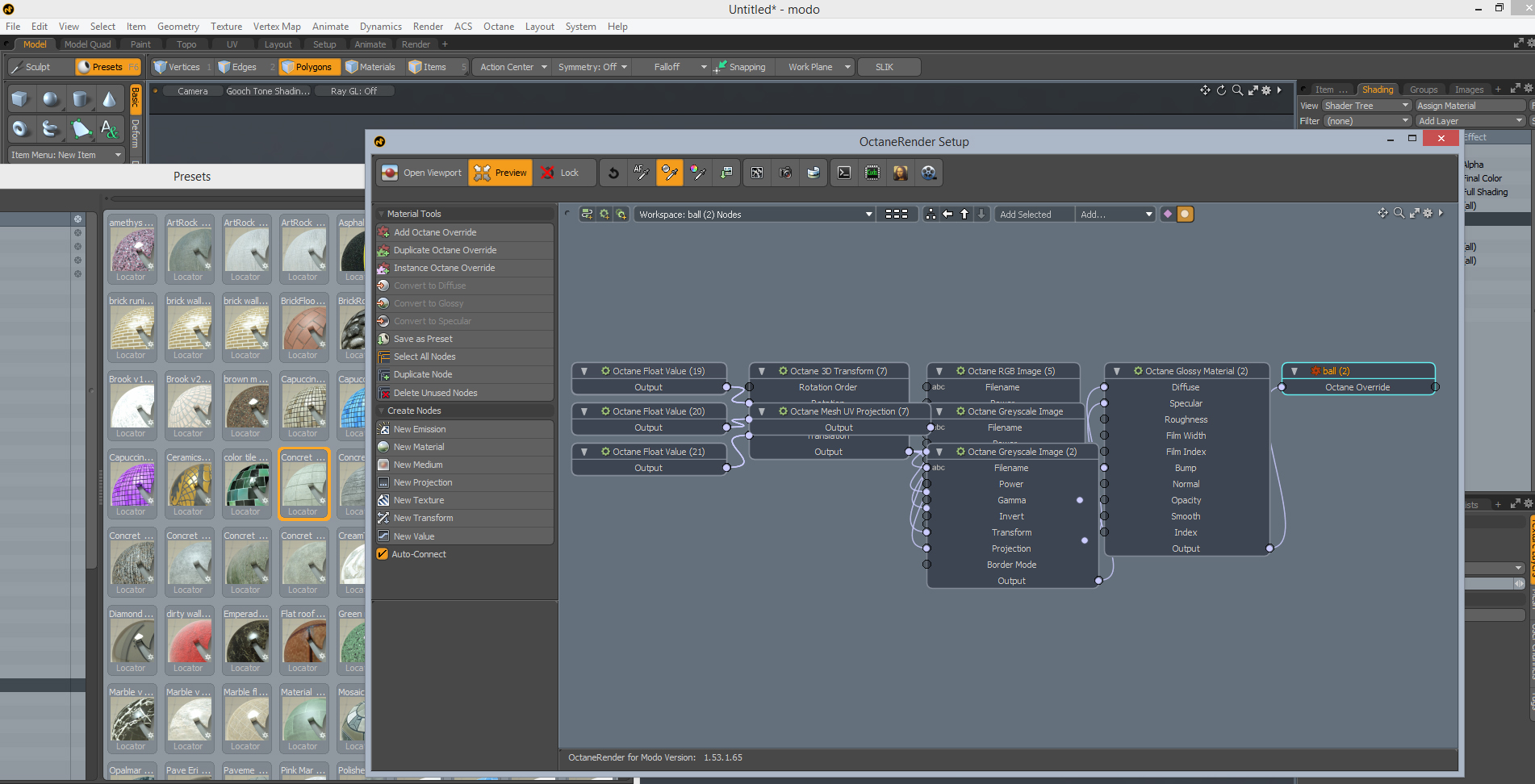Viewport: 1535px width, 784px height.
Task: Select the pen polygon tool
Action: coord(80,129)
